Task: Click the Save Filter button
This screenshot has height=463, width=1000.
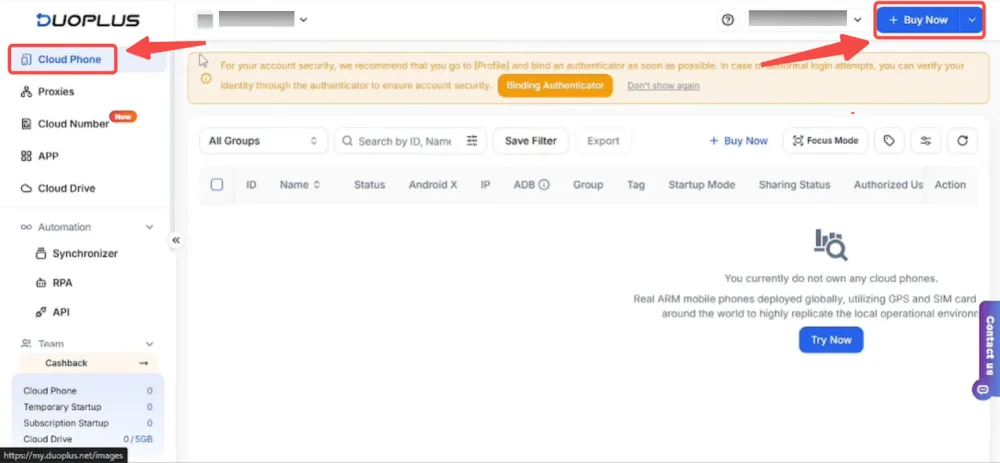Action: (531, 141)
